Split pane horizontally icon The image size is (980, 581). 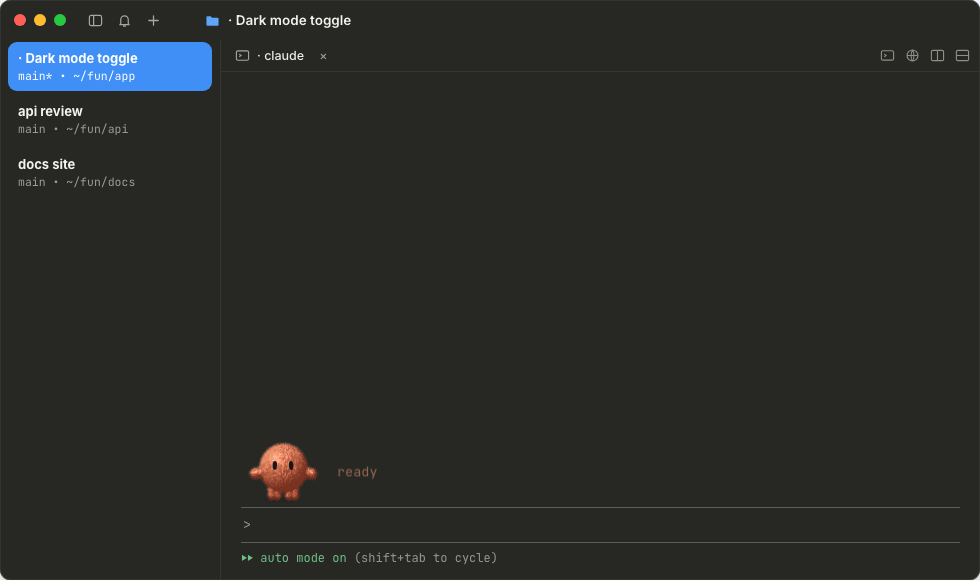click(x=962, y=56)
